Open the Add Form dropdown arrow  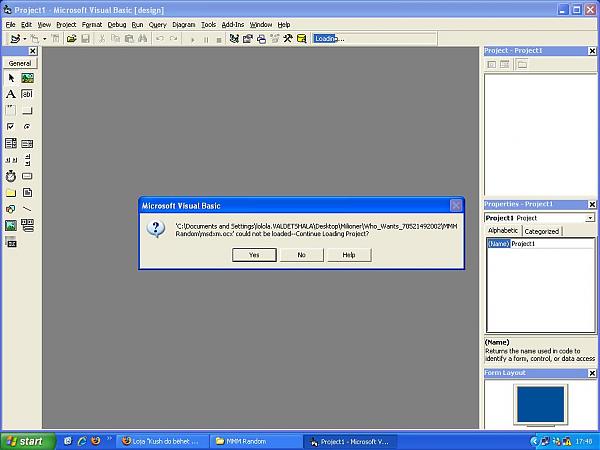45,39
